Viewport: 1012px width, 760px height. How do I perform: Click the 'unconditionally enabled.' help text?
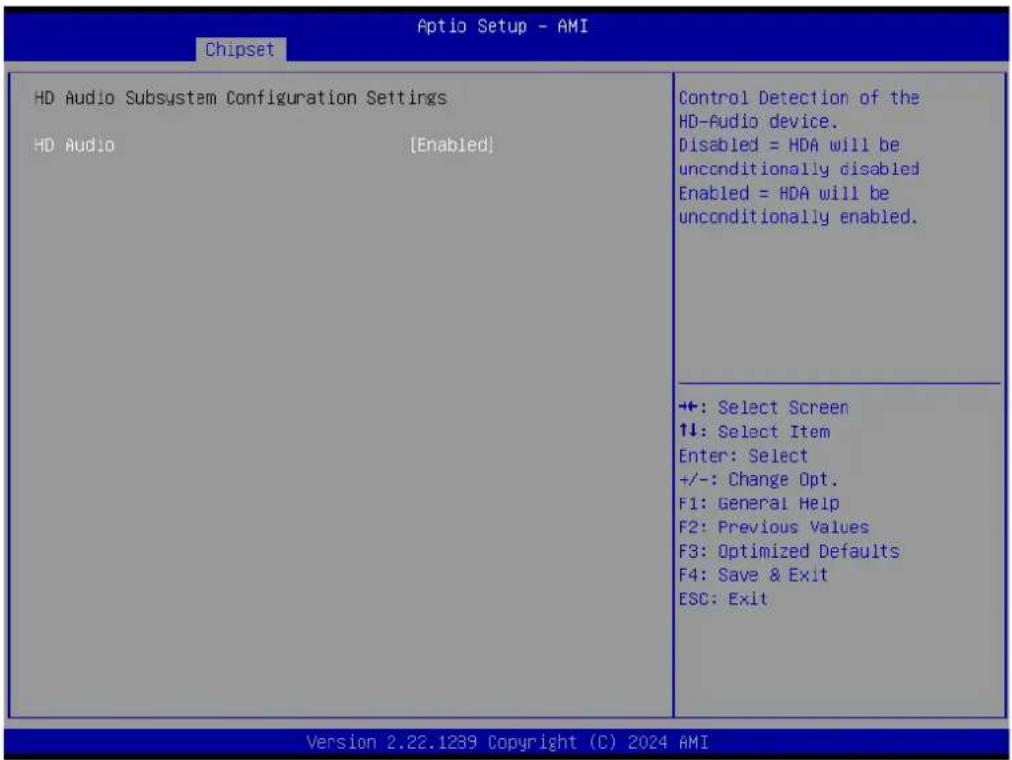pos(798,217)
